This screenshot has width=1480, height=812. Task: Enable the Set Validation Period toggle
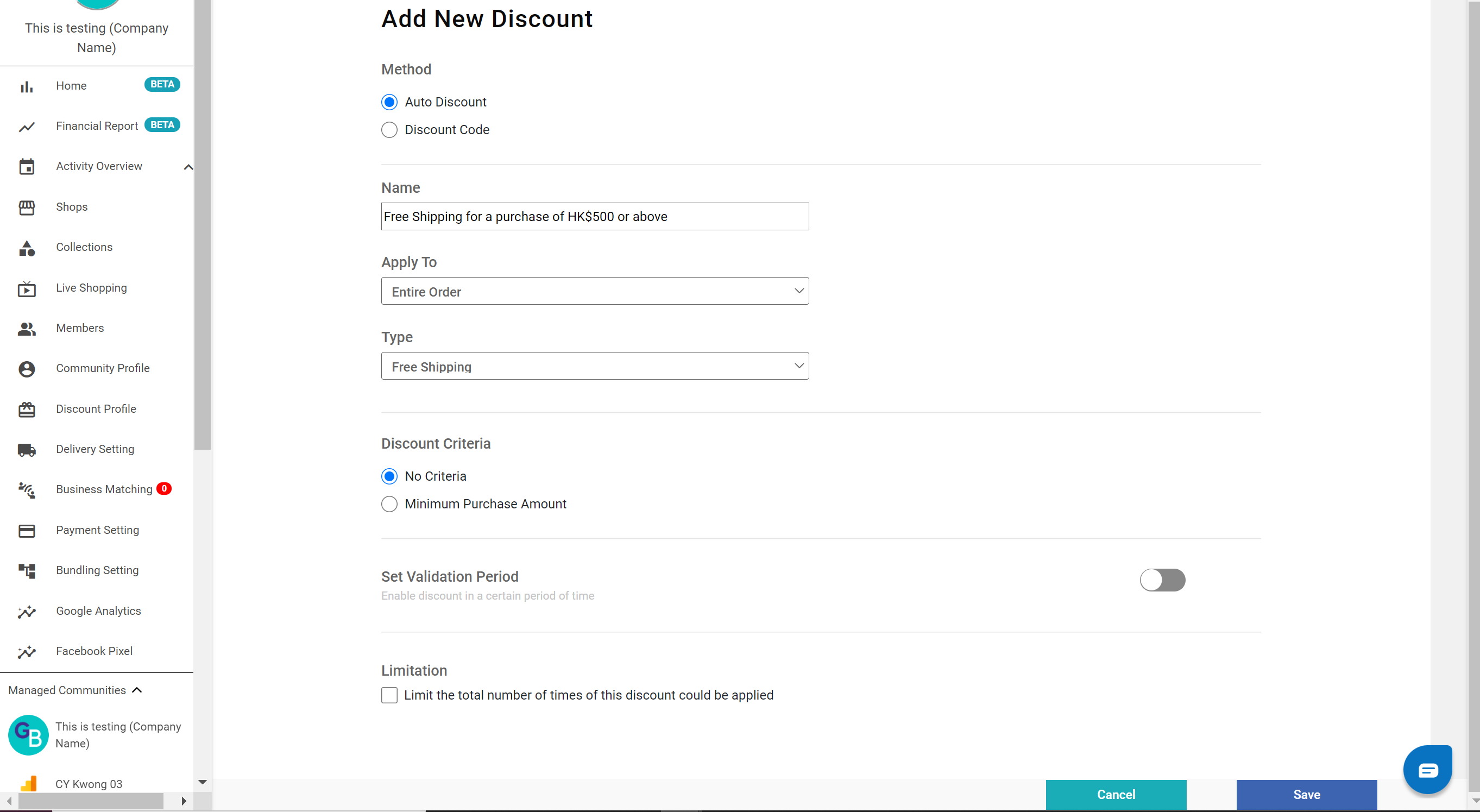point(1162,580)
